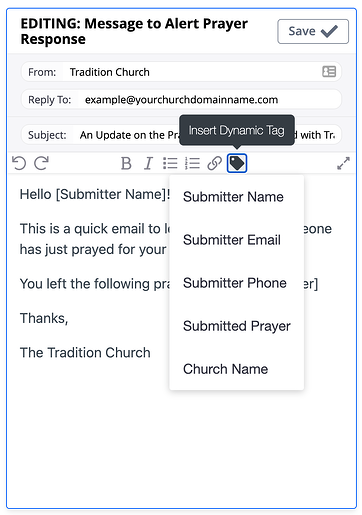Insert a numbered list

192,163
